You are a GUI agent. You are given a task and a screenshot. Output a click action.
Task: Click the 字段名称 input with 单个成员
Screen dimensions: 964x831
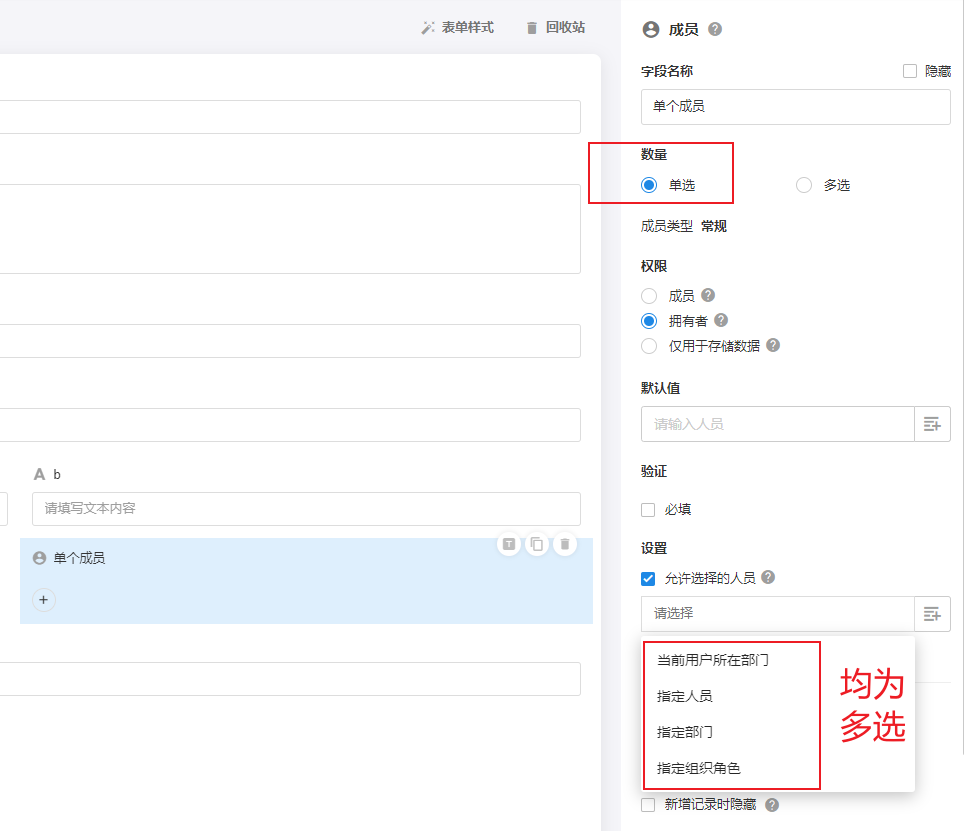coord(796,106)
